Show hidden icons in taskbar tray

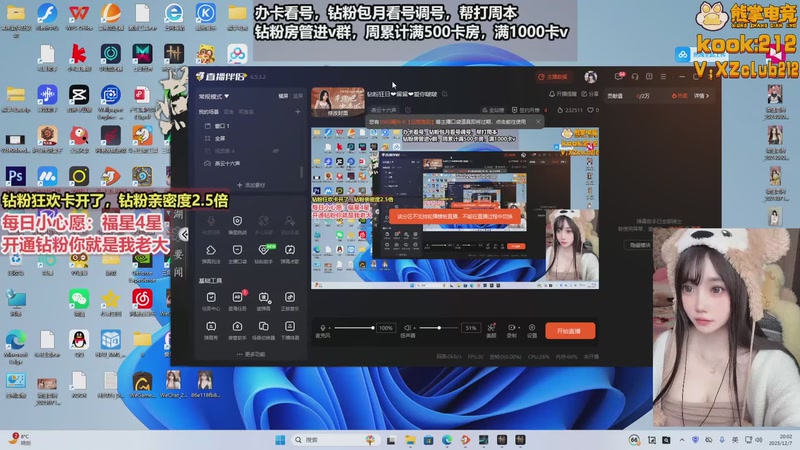(682, 440)
